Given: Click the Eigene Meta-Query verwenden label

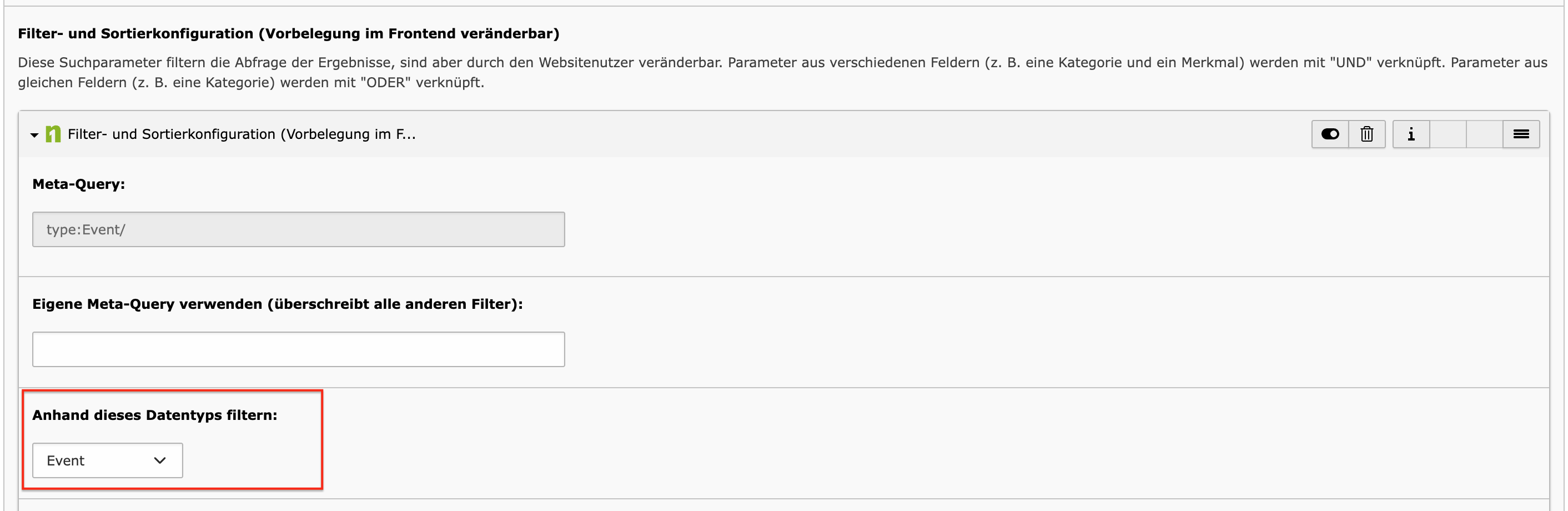Looking at the screenshot, I should [278, 304].
